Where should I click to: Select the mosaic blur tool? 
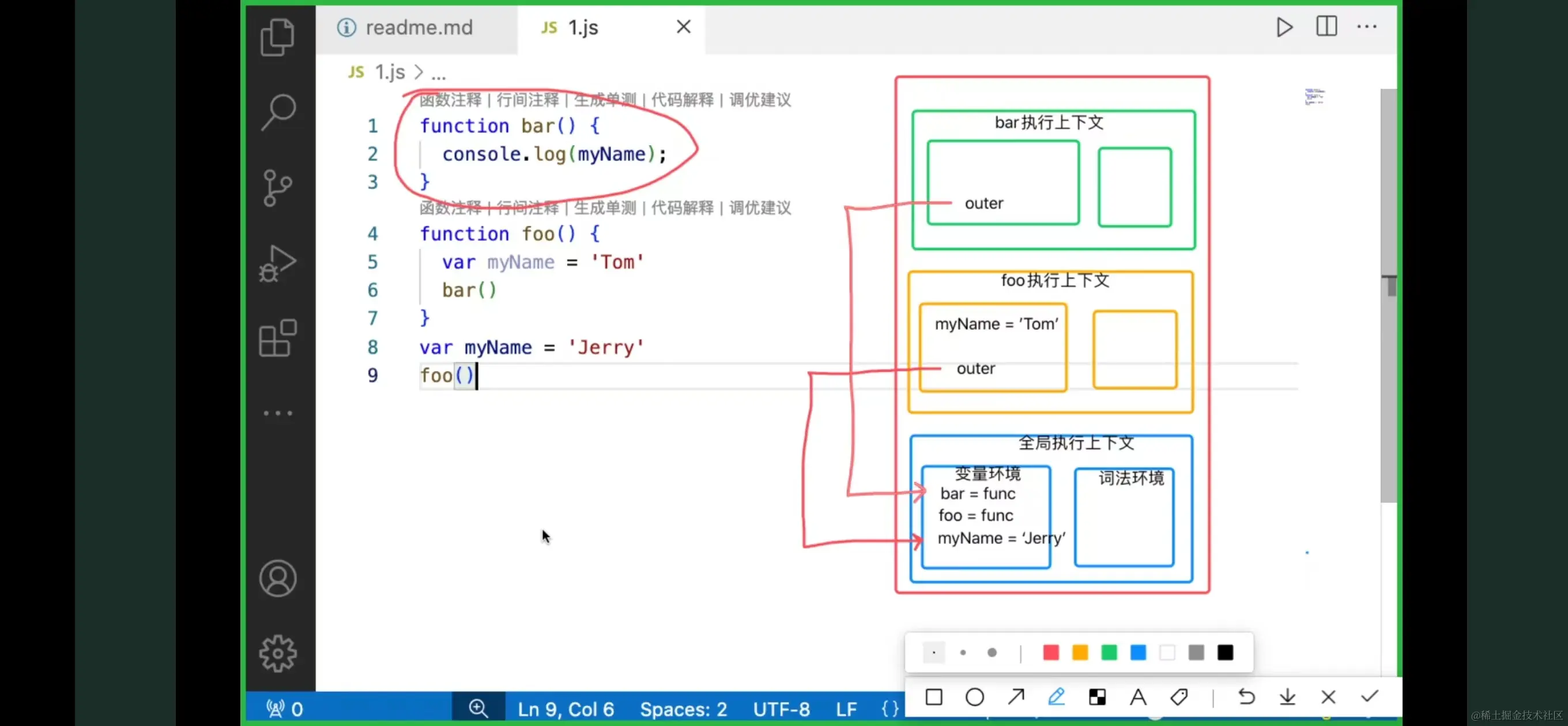point(1097,696)
